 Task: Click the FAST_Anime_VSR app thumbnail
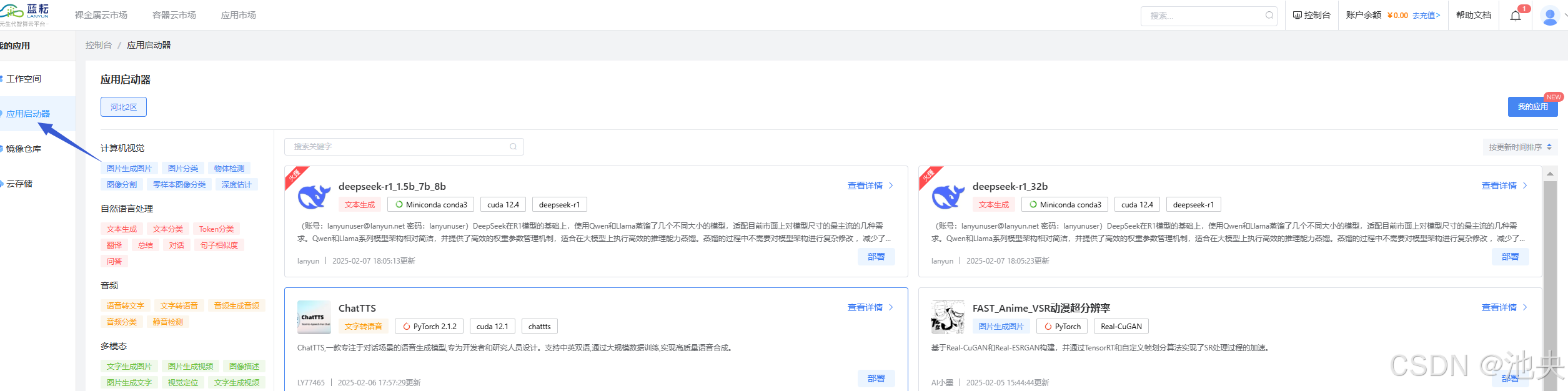coord(948,317)
